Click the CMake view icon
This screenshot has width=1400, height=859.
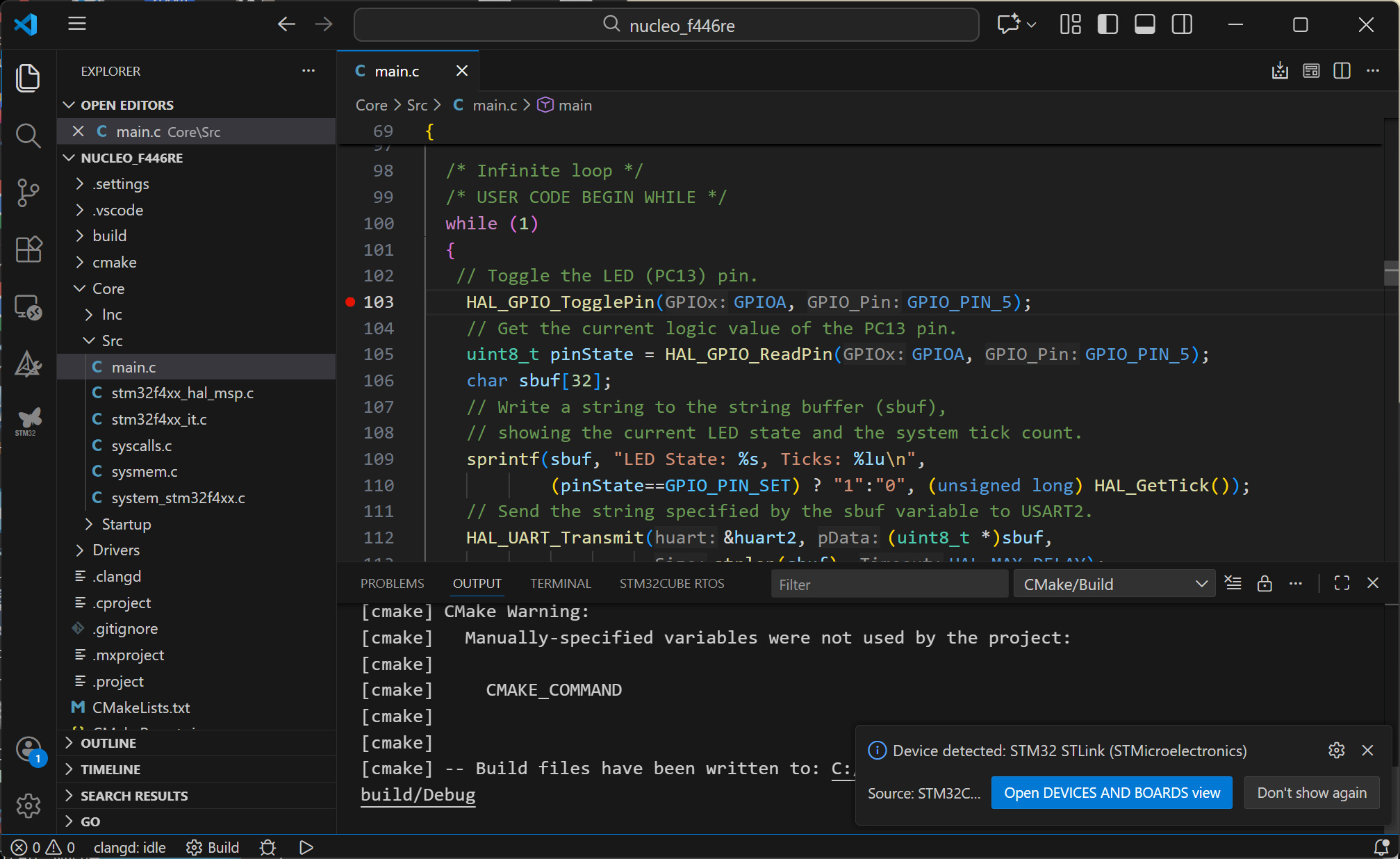click(28, 363)
